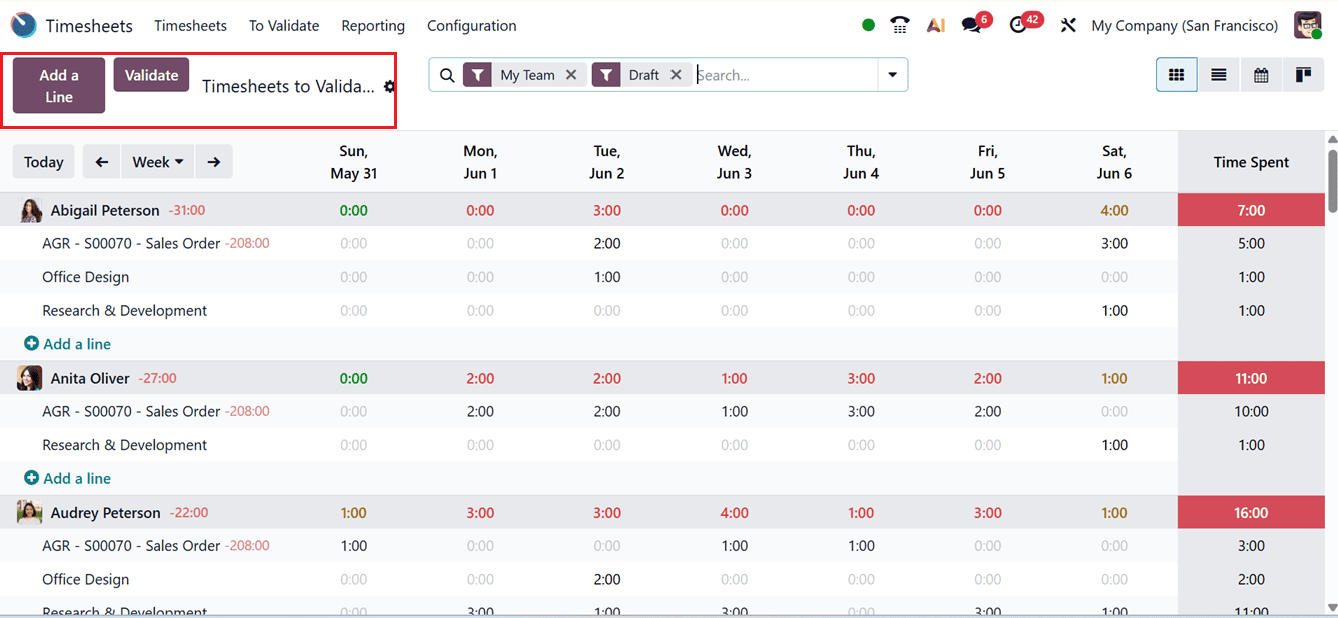1338x618 pixels.
Task: Open the gear actions menu beside title
Action: (x=389, y=87)
